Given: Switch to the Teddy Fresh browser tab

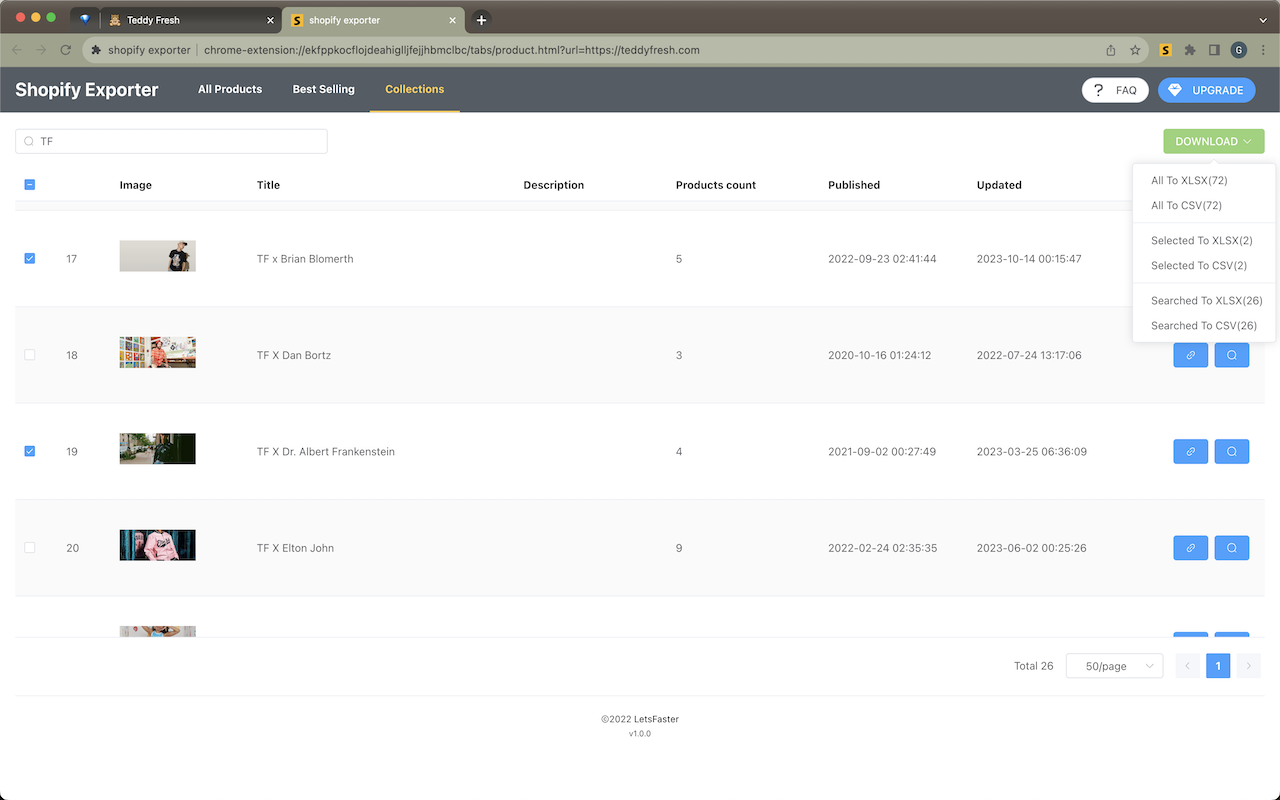Looking at the screenshot, I should (189, 20).
